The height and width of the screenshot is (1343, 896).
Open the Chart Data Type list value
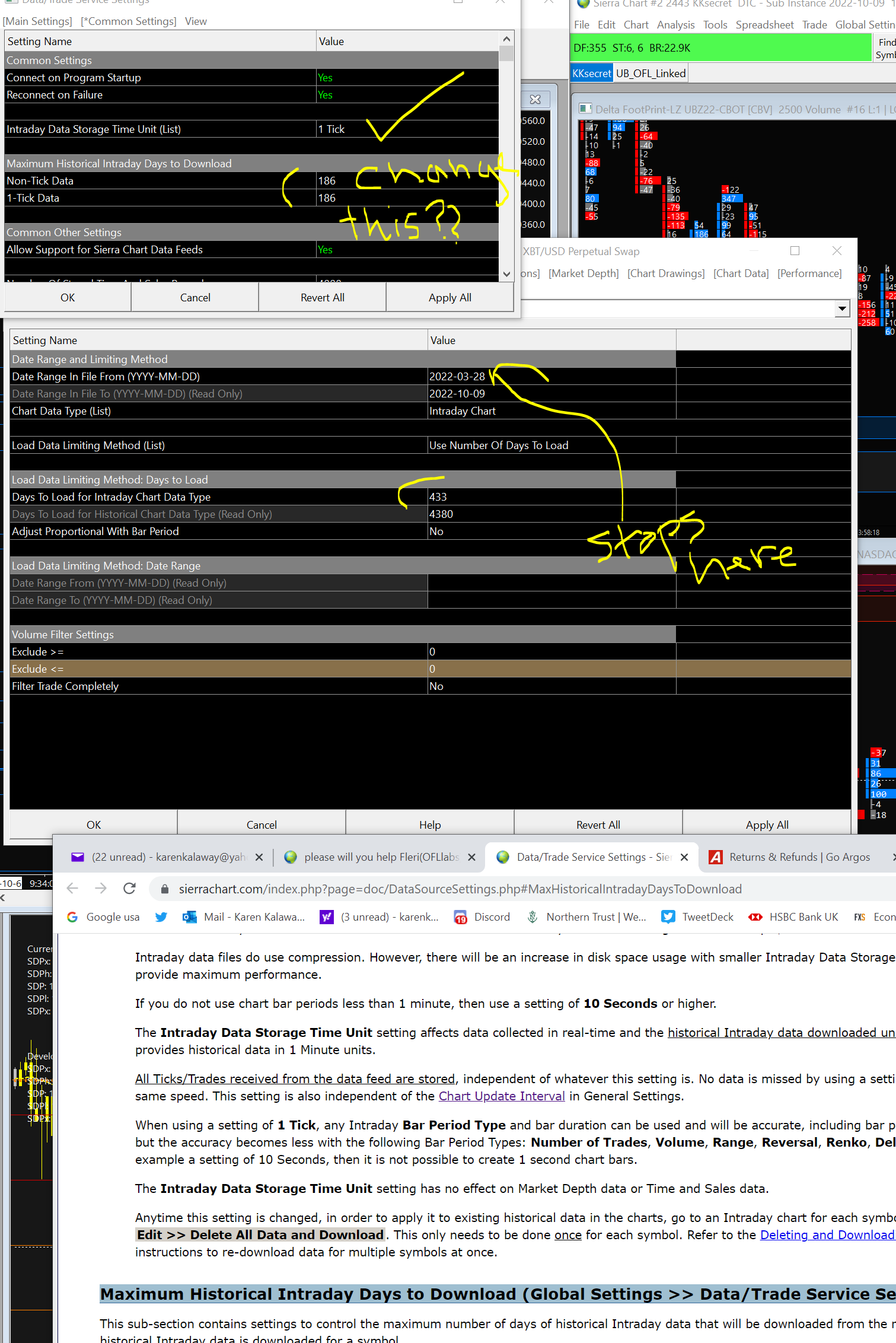(551, 411)
